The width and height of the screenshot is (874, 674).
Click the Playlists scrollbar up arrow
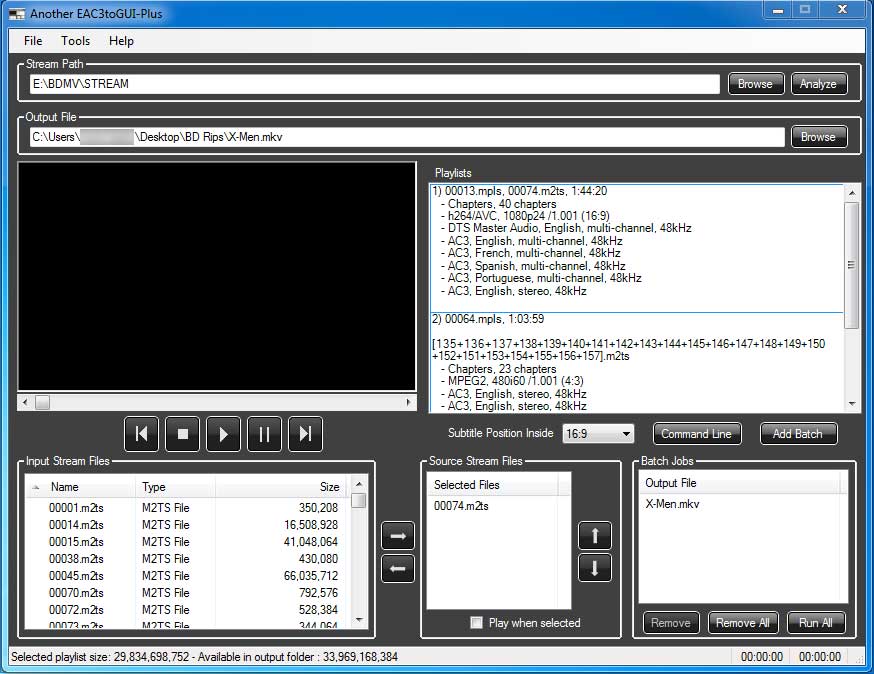(852, 193)
